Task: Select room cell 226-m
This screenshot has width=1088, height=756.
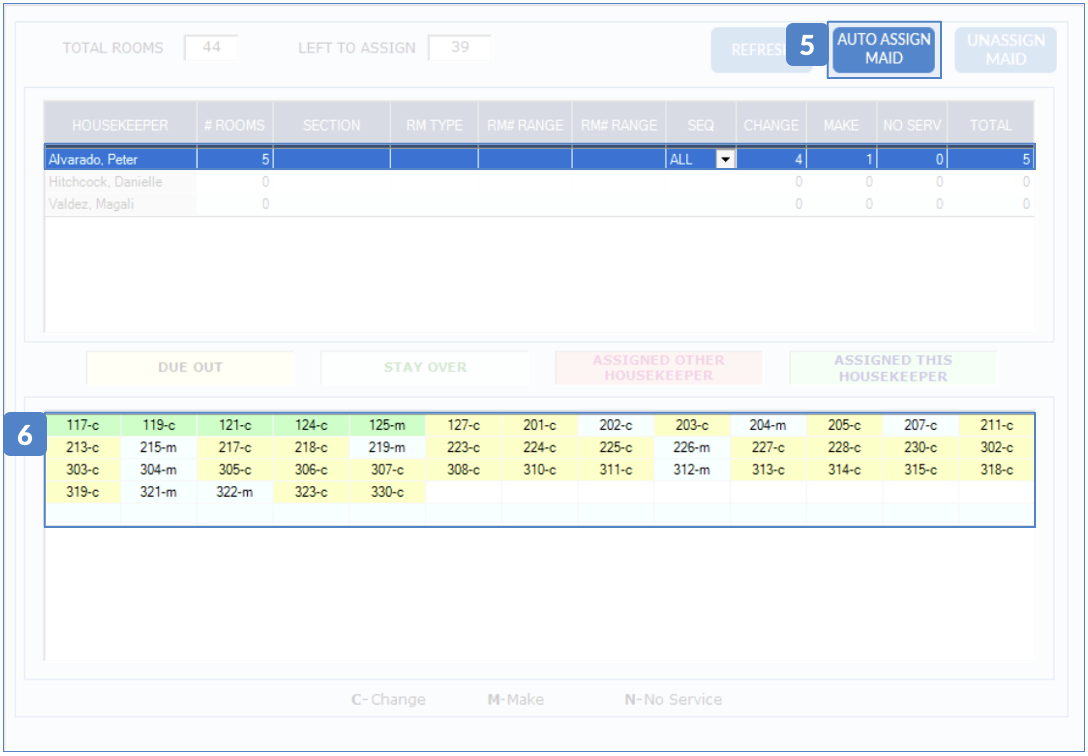Action: coord(692,448)
